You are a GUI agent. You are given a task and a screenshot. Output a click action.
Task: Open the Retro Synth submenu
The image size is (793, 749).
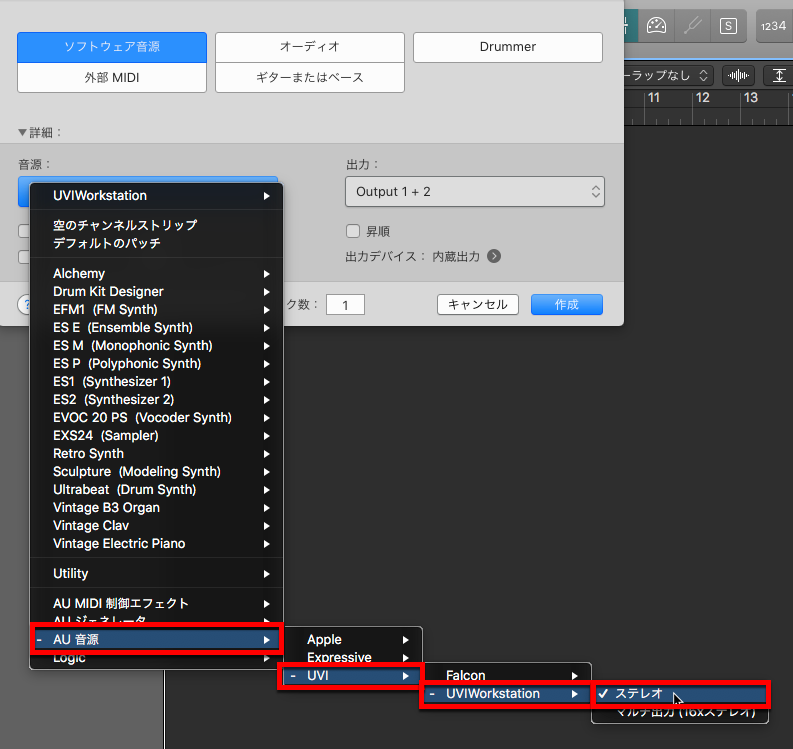pos(157,454)
